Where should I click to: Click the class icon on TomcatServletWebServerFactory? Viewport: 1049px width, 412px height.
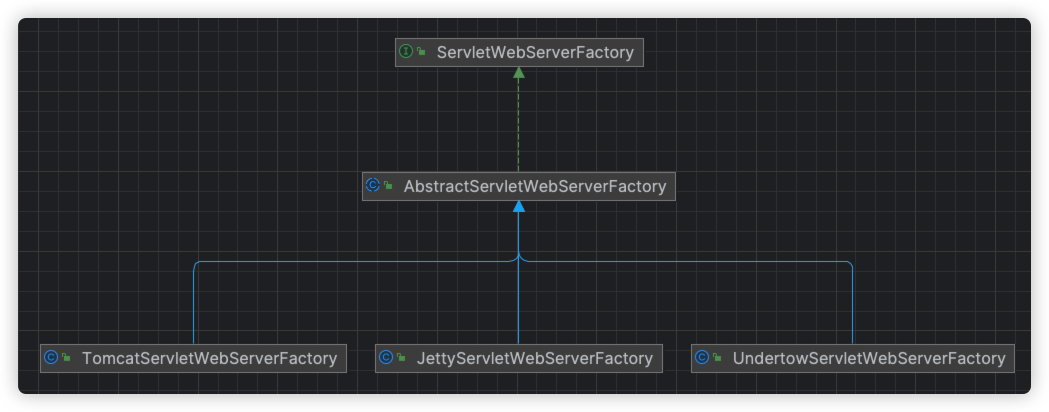click(50, 358)
